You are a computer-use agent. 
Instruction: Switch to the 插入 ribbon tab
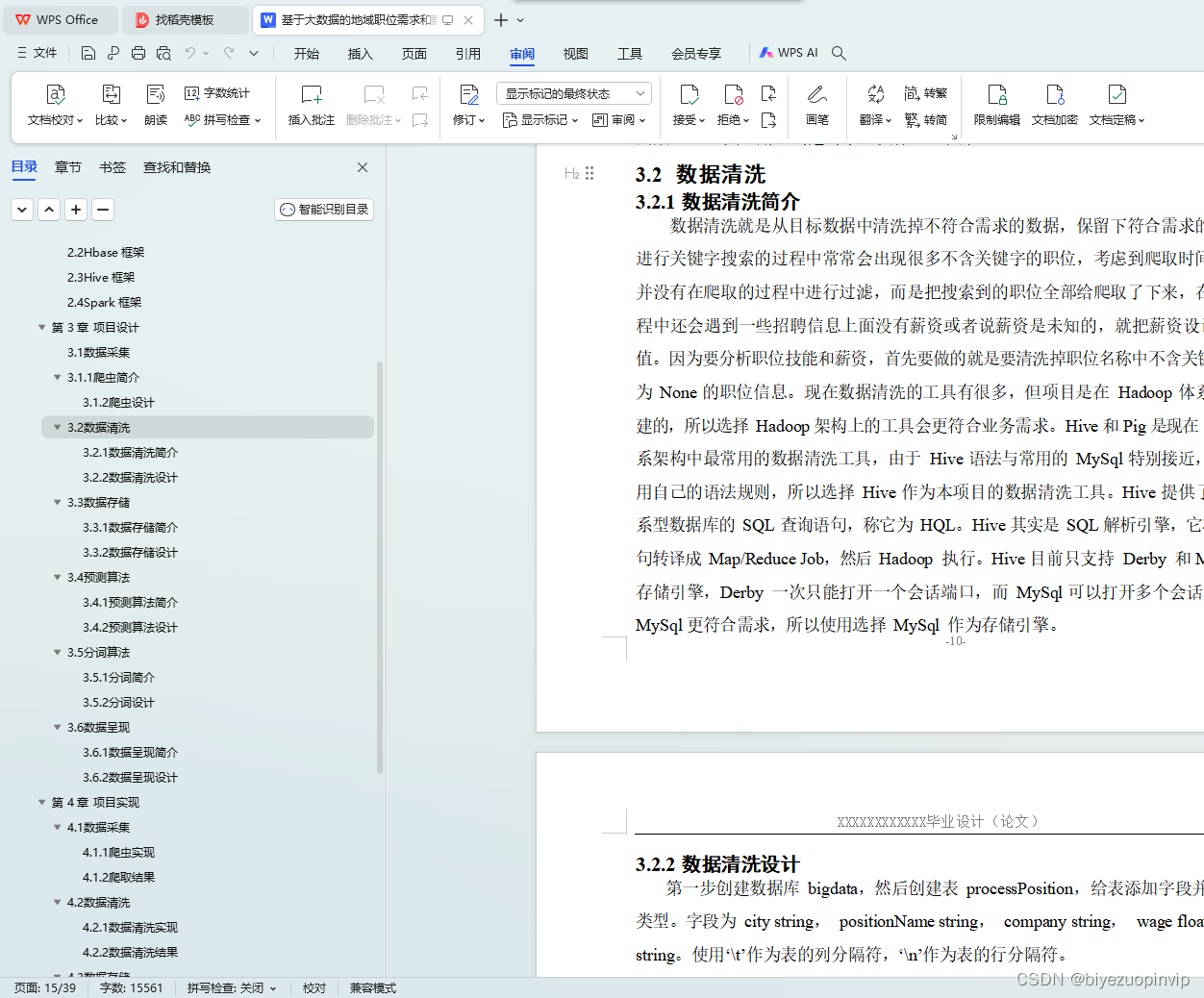pyautogui.click(x=360, y=54)
